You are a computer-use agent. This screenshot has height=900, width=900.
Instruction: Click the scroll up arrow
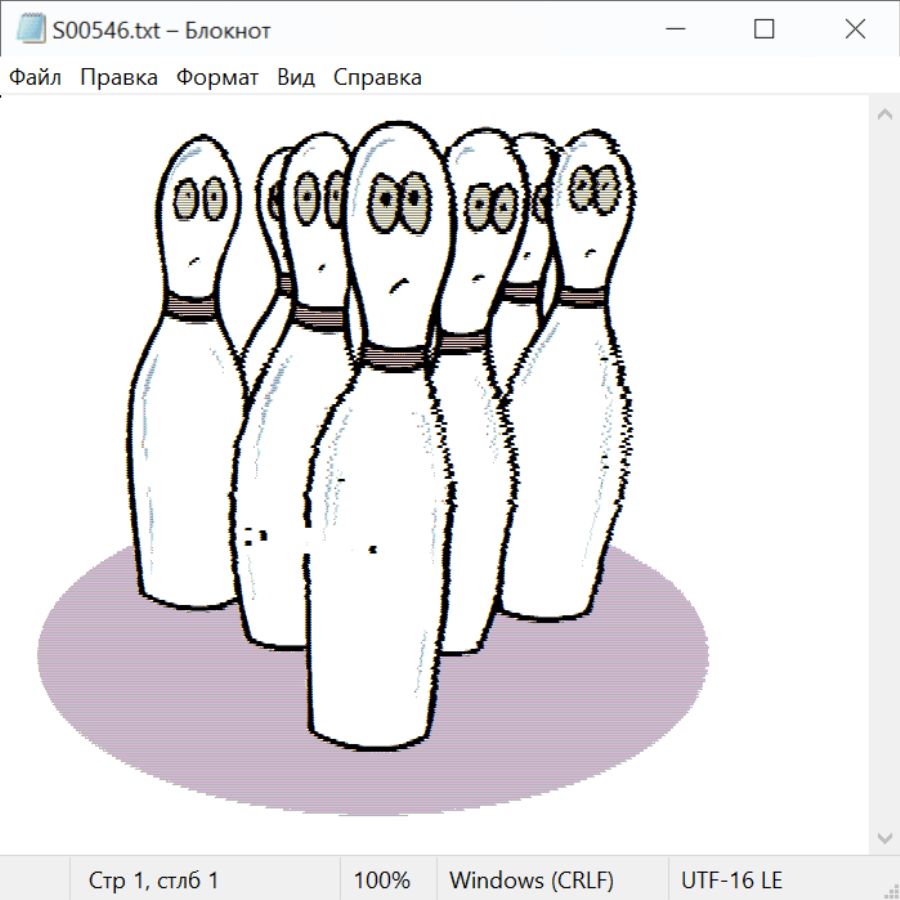click(884, 115)
